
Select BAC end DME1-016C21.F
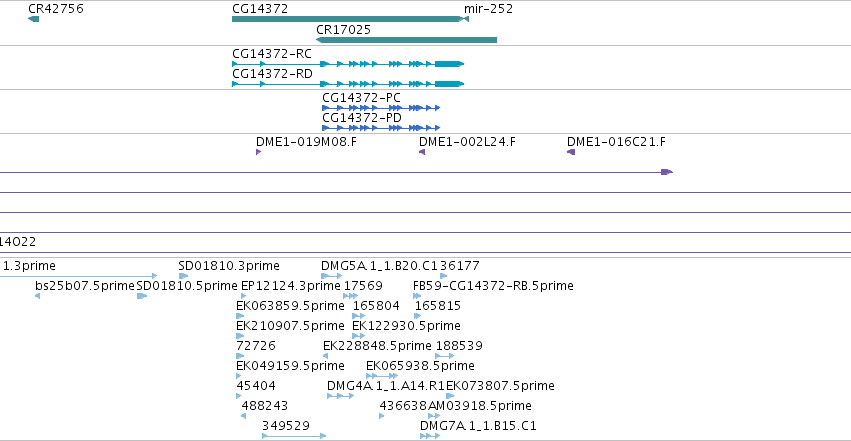(571, 152)
